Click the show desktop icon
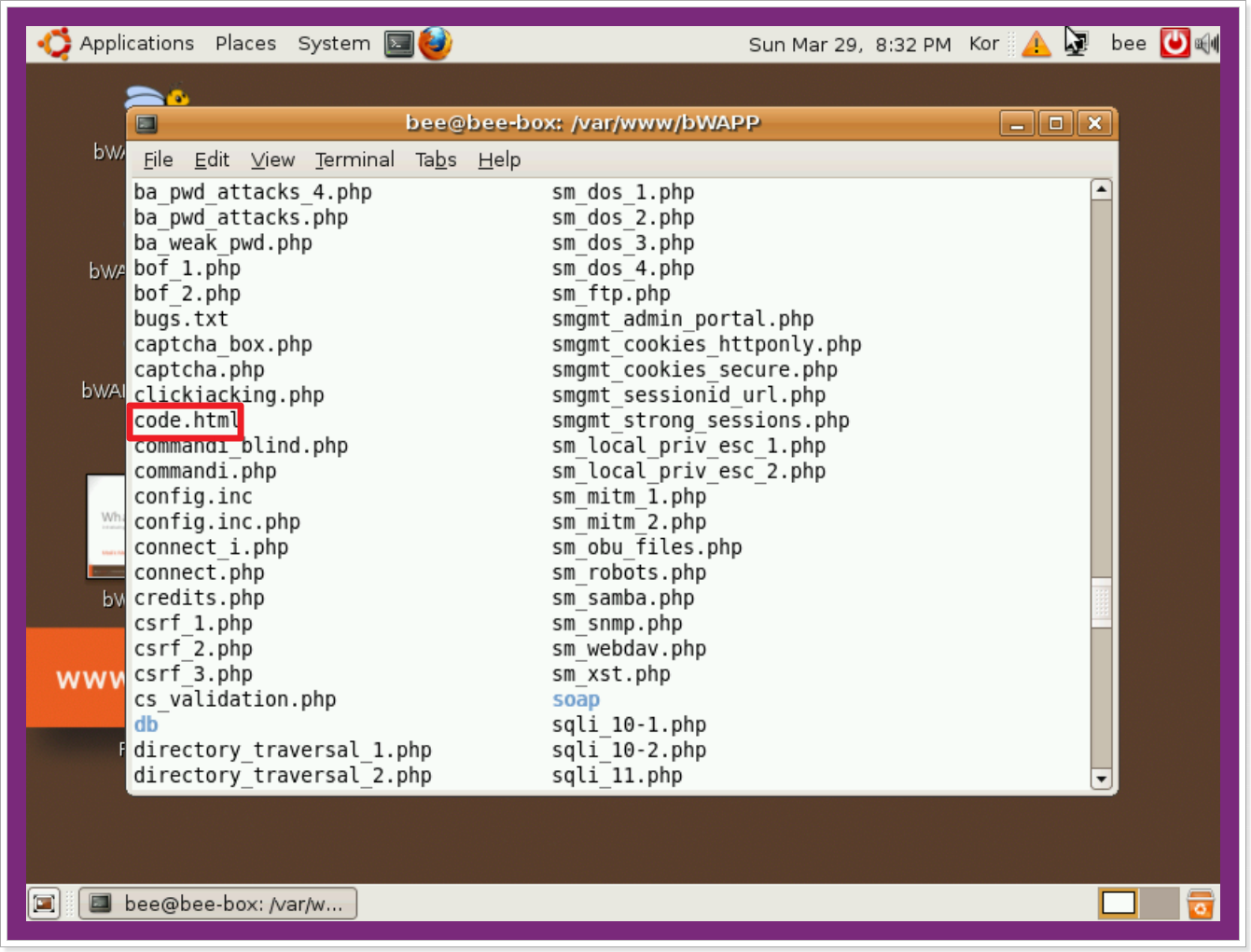Image resolution: width=1251 pixels, height=952 pixels. (x=44, y=903)
